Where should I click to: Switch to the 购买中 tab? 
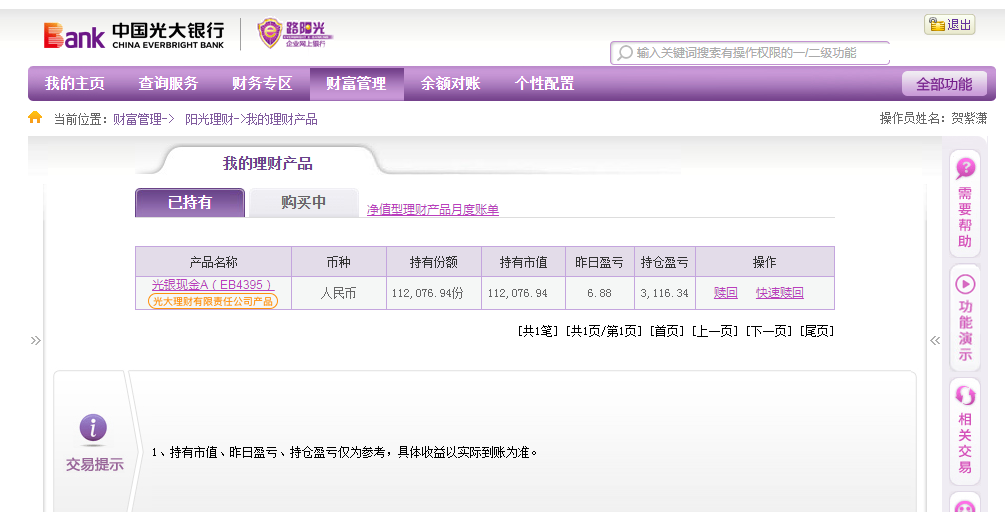(x=303, y=202)
